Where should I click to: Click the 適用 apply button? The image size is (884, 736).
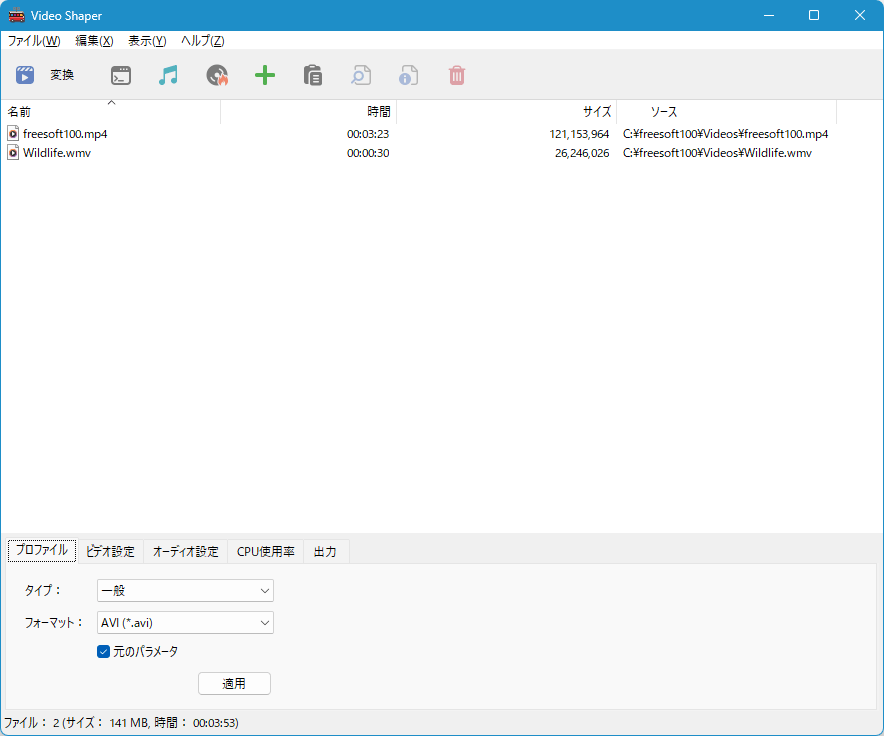tap(234, 684)
